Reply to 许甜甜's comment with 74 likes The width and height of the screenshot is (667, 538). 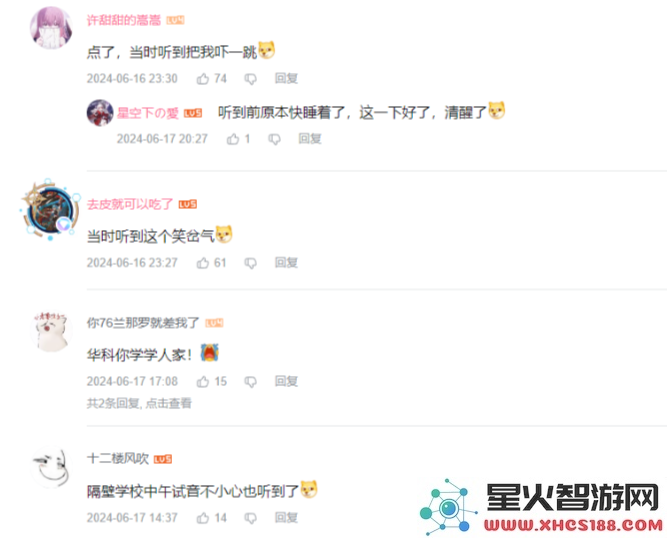pyautogui.click(x=286, y=79)
